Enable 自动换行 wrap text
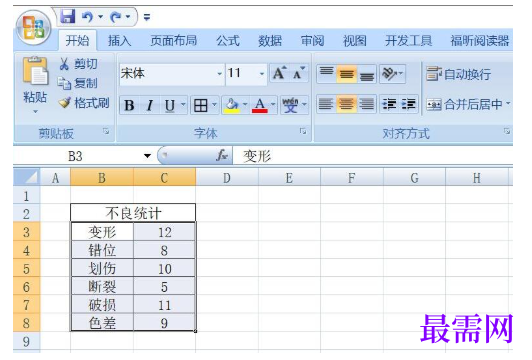The width and height of the screenshot is (532, 360). [459, 74]
